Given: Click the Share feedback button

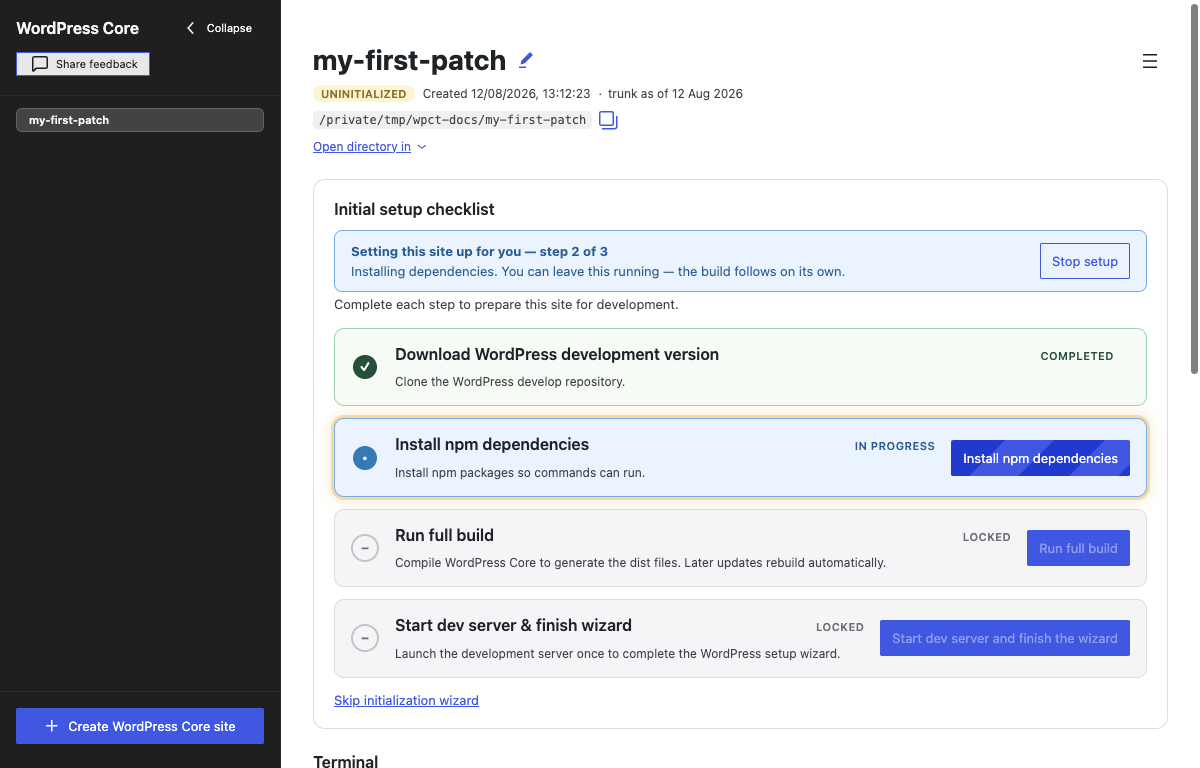Looking at the screenshot, I should [x=83, y=64].
